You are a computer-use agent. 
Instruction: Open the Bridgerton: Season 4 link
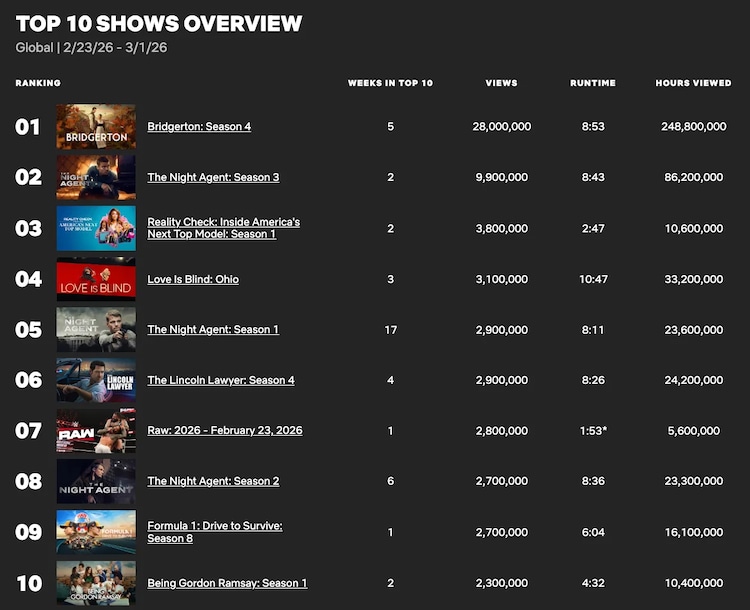[x=199, y=127]
